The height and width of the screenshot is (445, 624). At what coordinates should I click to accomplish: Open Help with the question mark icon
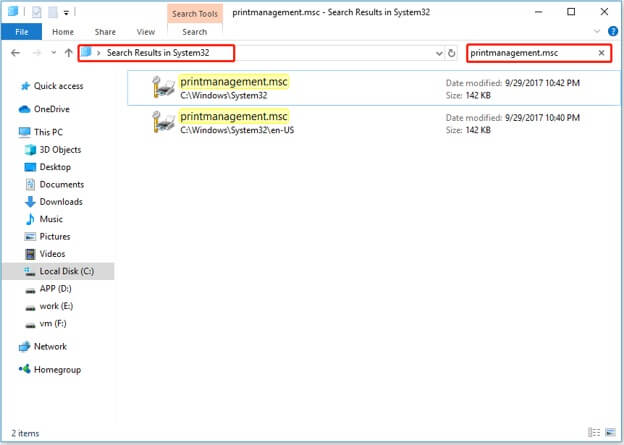coord(613,31)
